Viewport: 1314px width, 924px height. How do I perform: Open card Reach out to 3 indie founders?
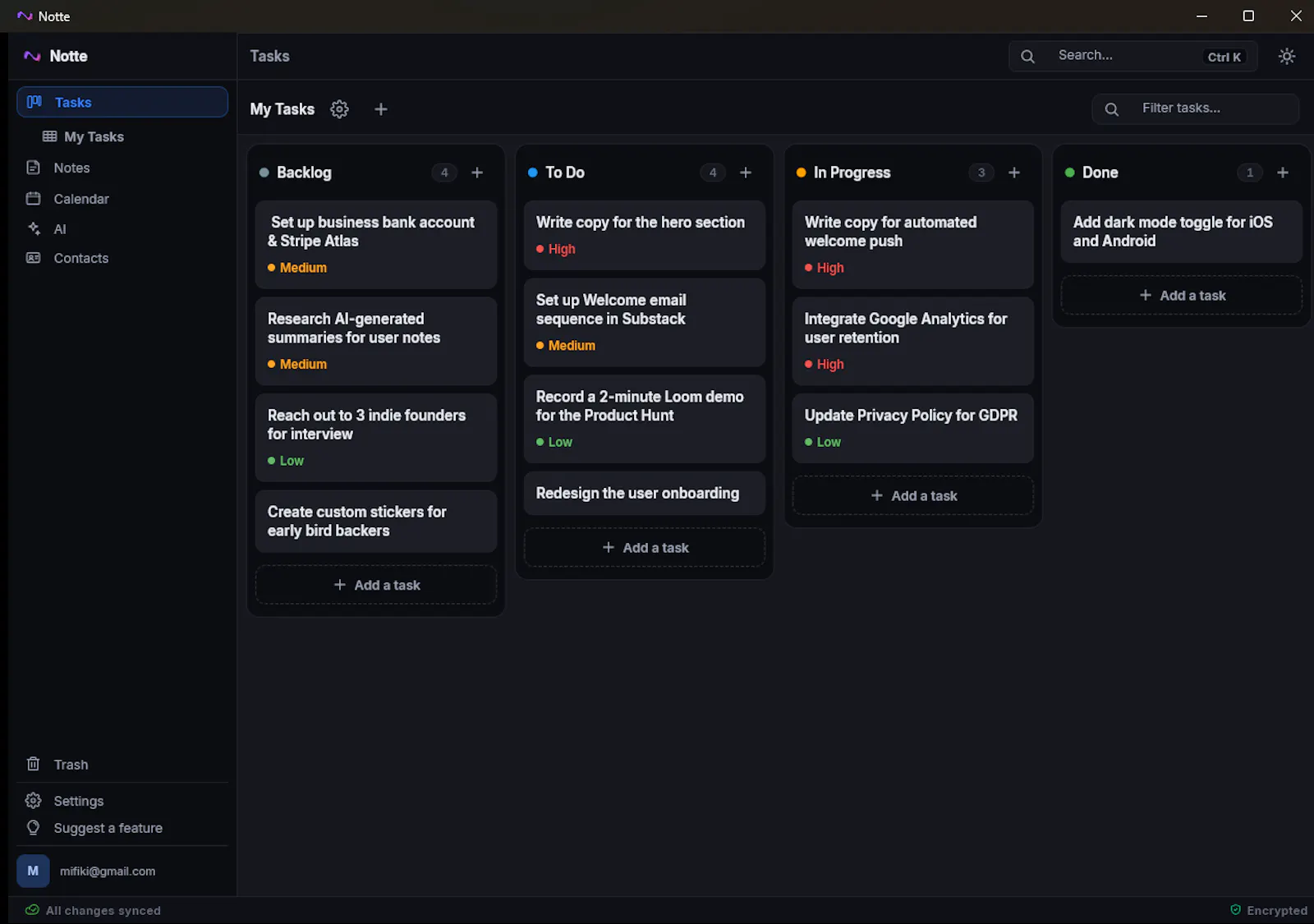point(376,438)
